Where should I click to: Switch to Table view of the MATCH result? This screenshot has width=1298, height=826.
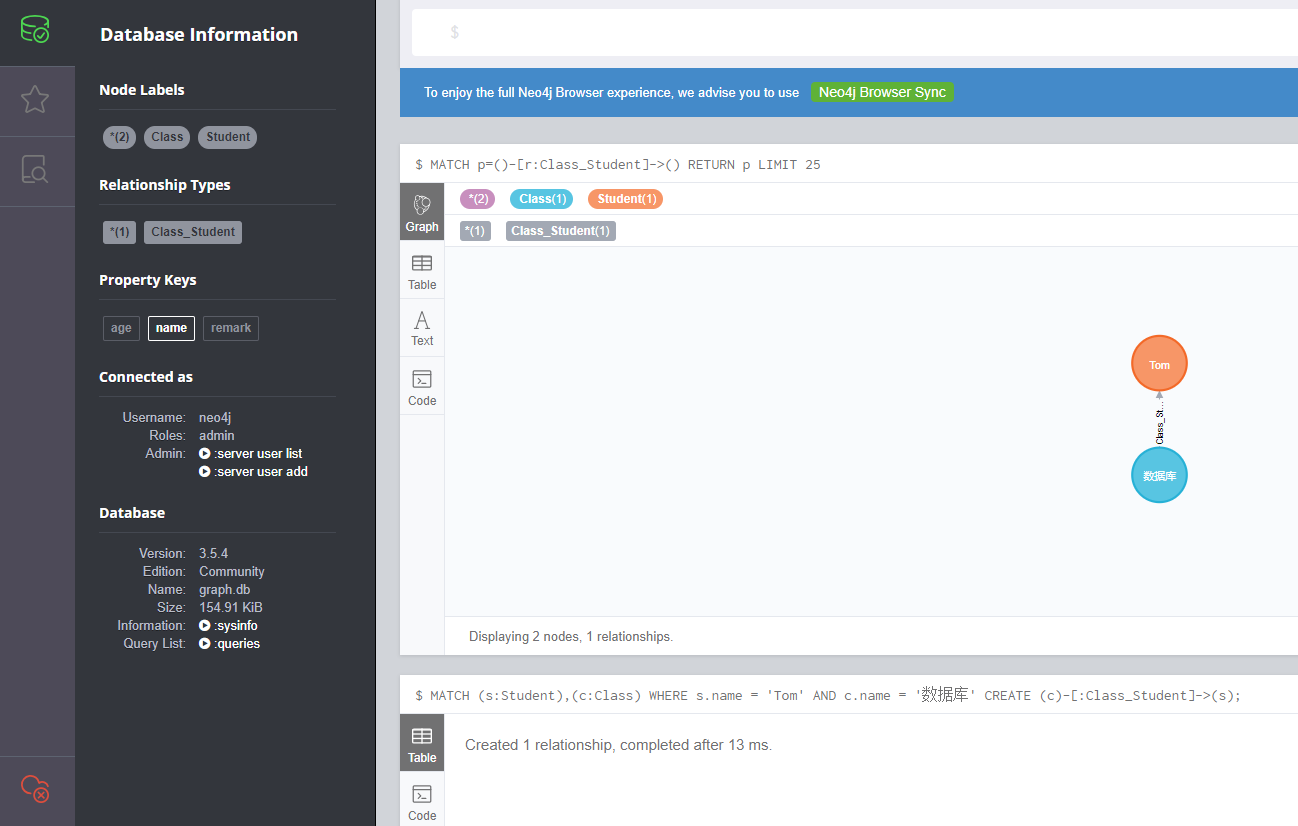click(421, 270)
